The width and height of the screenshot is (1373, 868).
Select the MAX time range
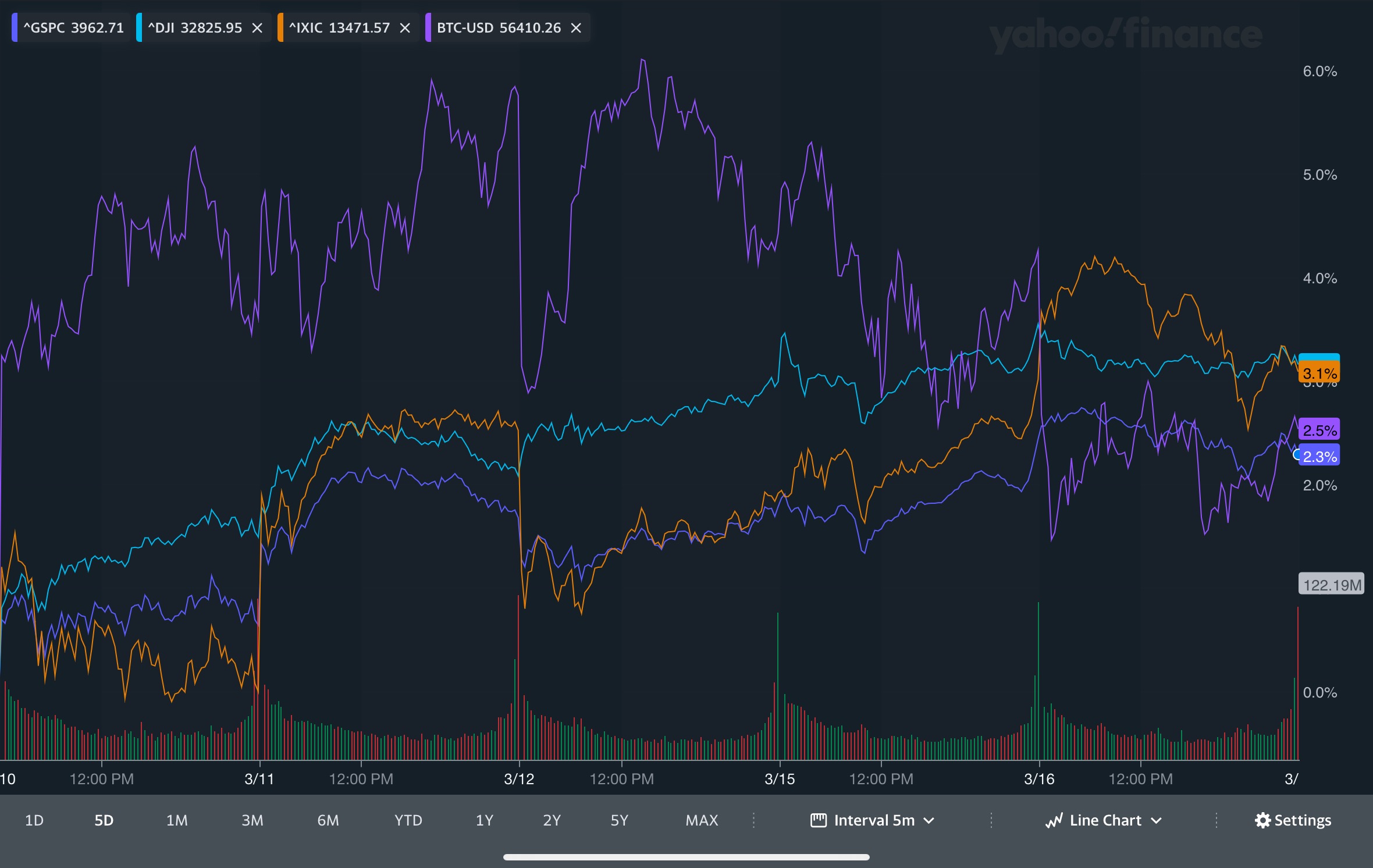[x=702, y=820]
